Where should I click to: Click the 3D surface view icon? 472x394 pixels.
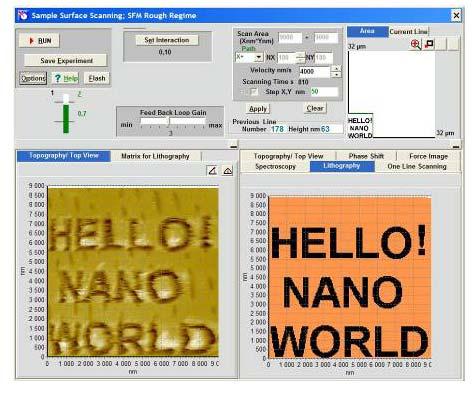(x=228, y=171)
